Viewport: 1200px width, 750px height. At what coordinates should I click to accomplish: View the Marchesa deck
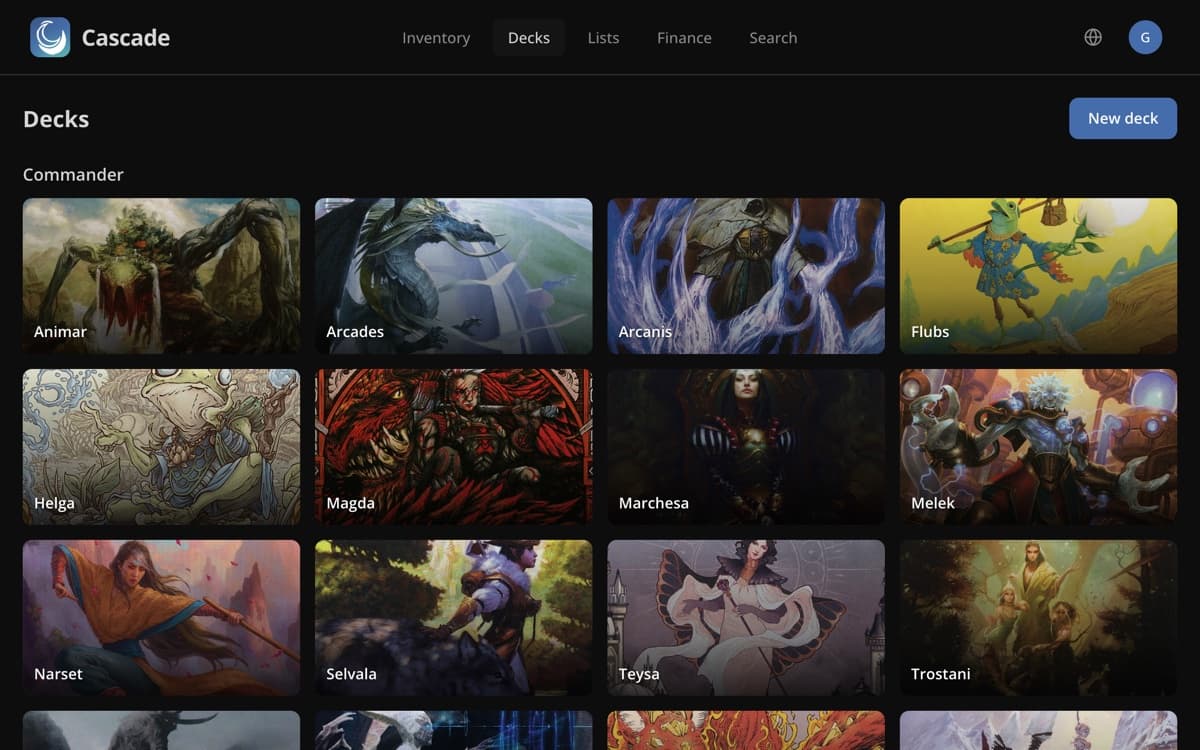tap(746, 447)
